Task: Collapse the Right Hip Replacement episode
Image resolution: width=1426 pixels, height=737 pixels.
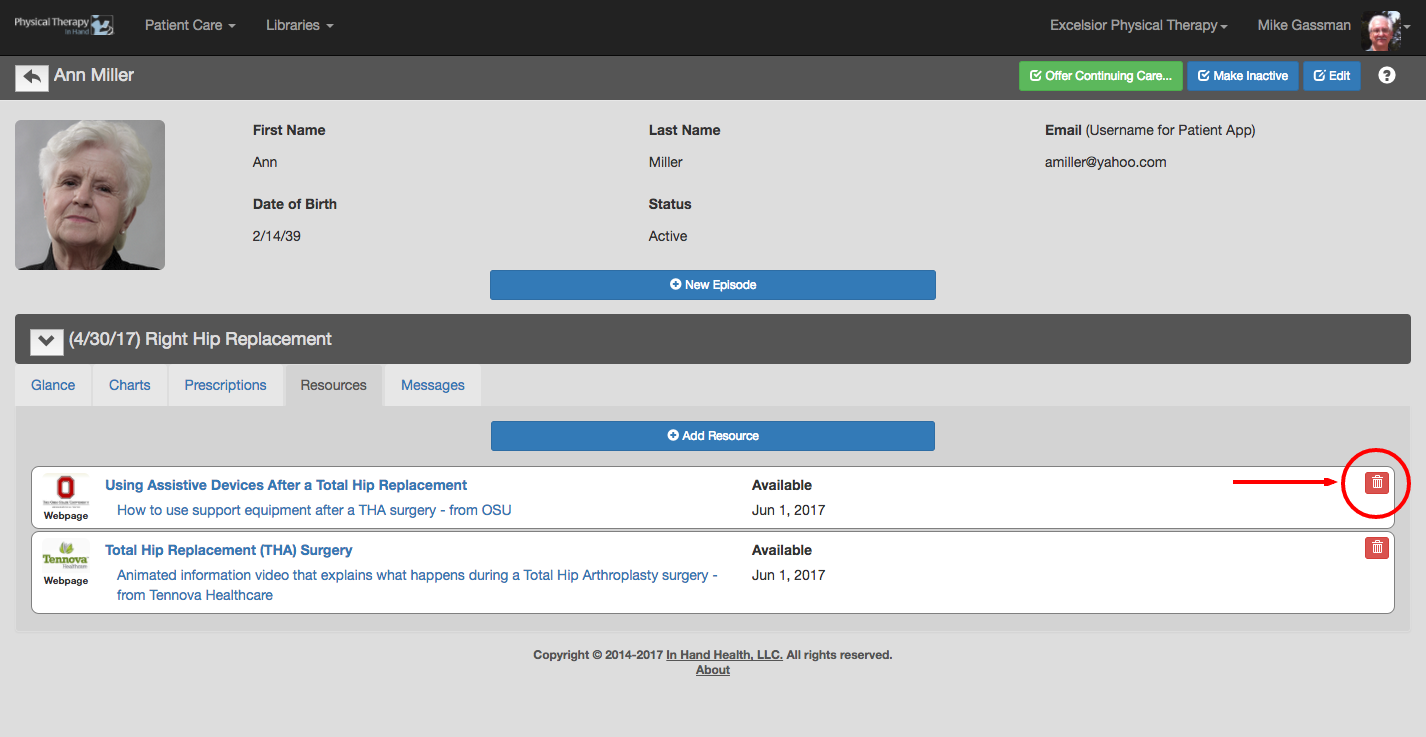Action: point(47,340)
